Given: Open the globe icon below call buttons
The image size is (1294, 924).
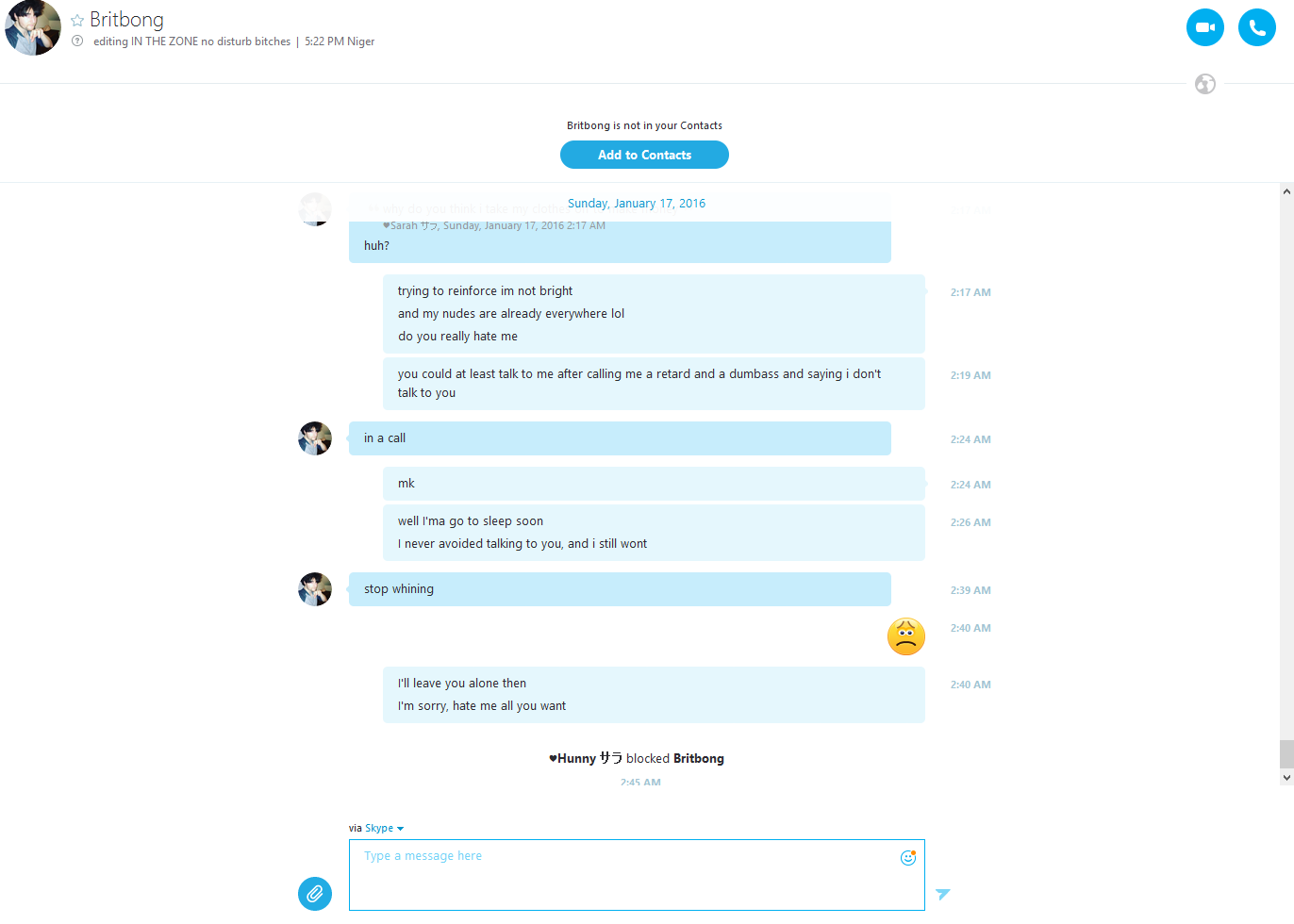Looking at the screenshot, I should point(1204,84).
